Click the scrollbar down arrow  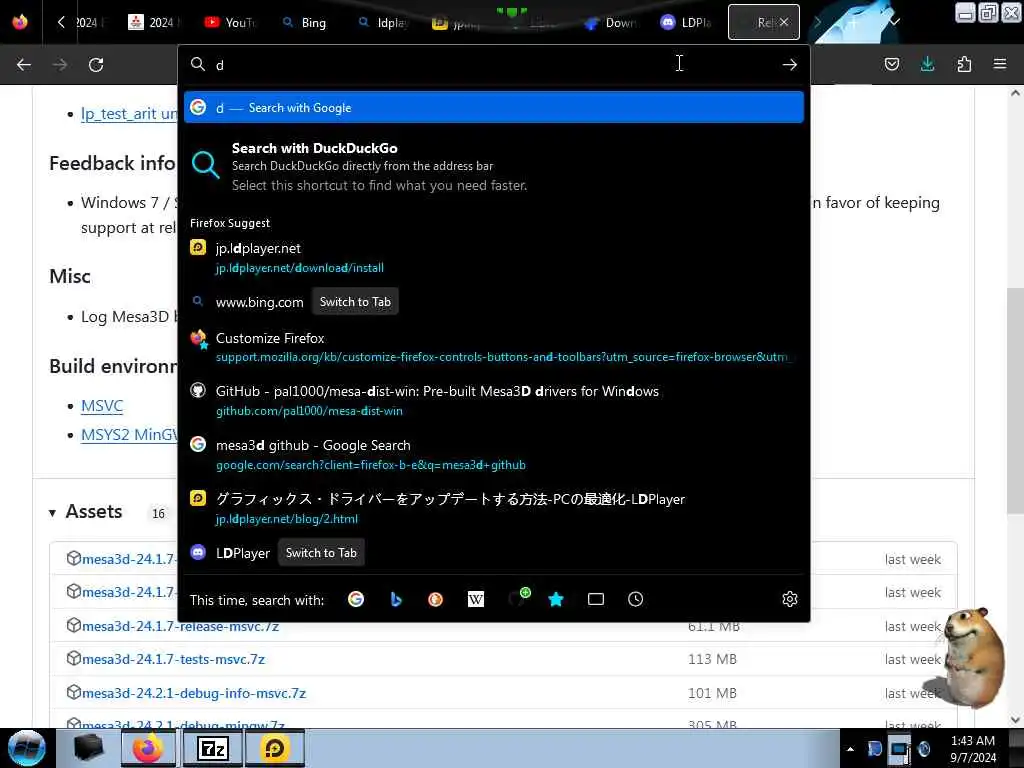(x=1015, y=720)
